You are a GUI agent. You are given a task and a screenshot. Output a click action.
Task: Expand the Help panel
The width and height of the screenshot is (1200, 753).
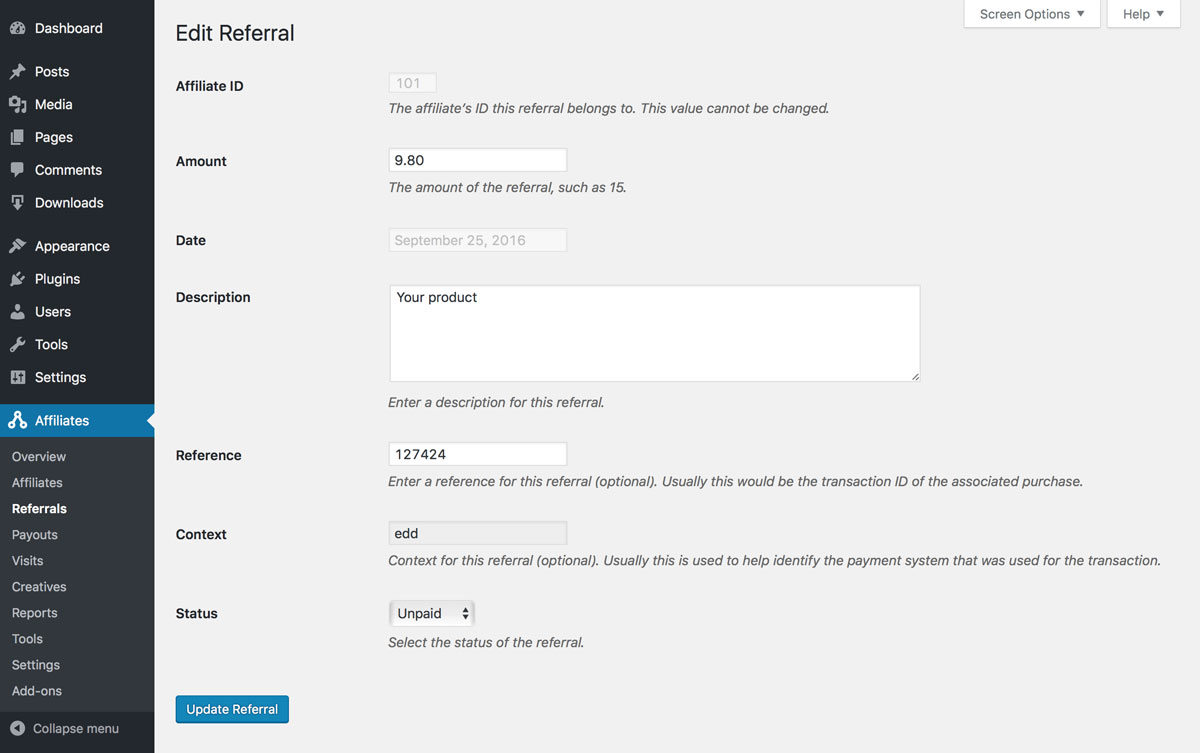1143,14
